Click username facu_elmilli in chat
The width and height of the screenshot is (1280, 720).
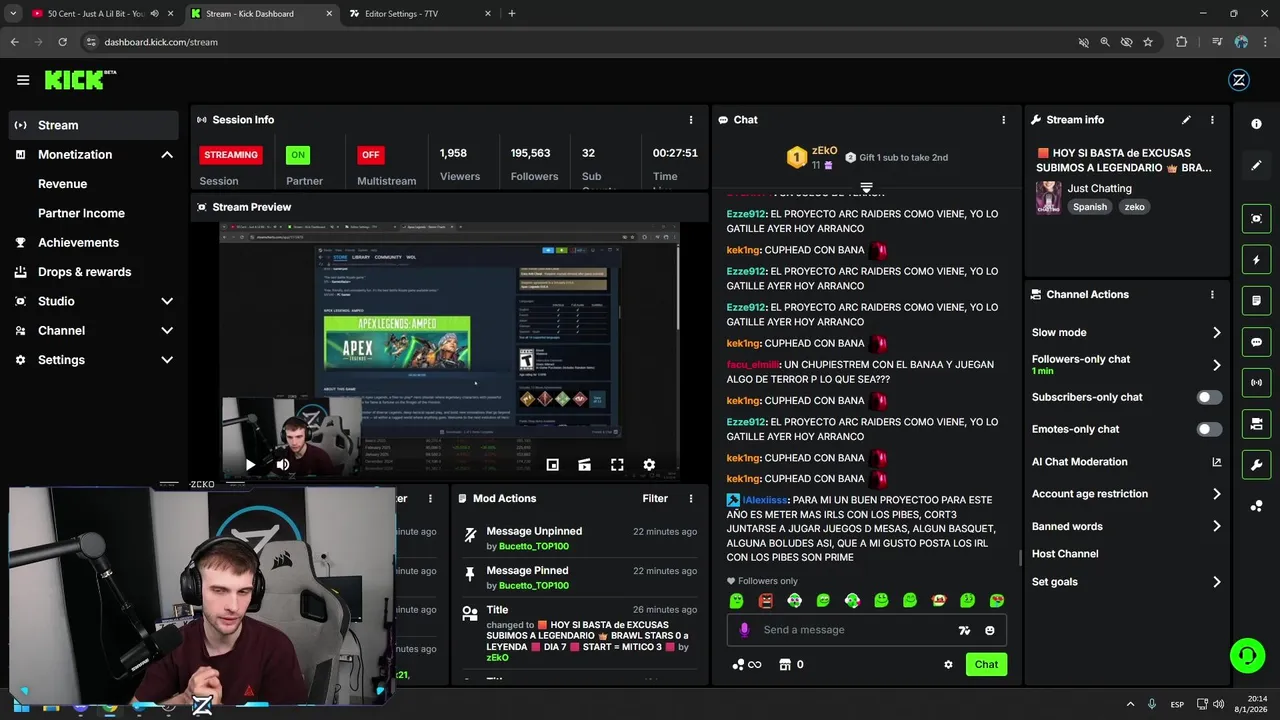coord(751,365)
